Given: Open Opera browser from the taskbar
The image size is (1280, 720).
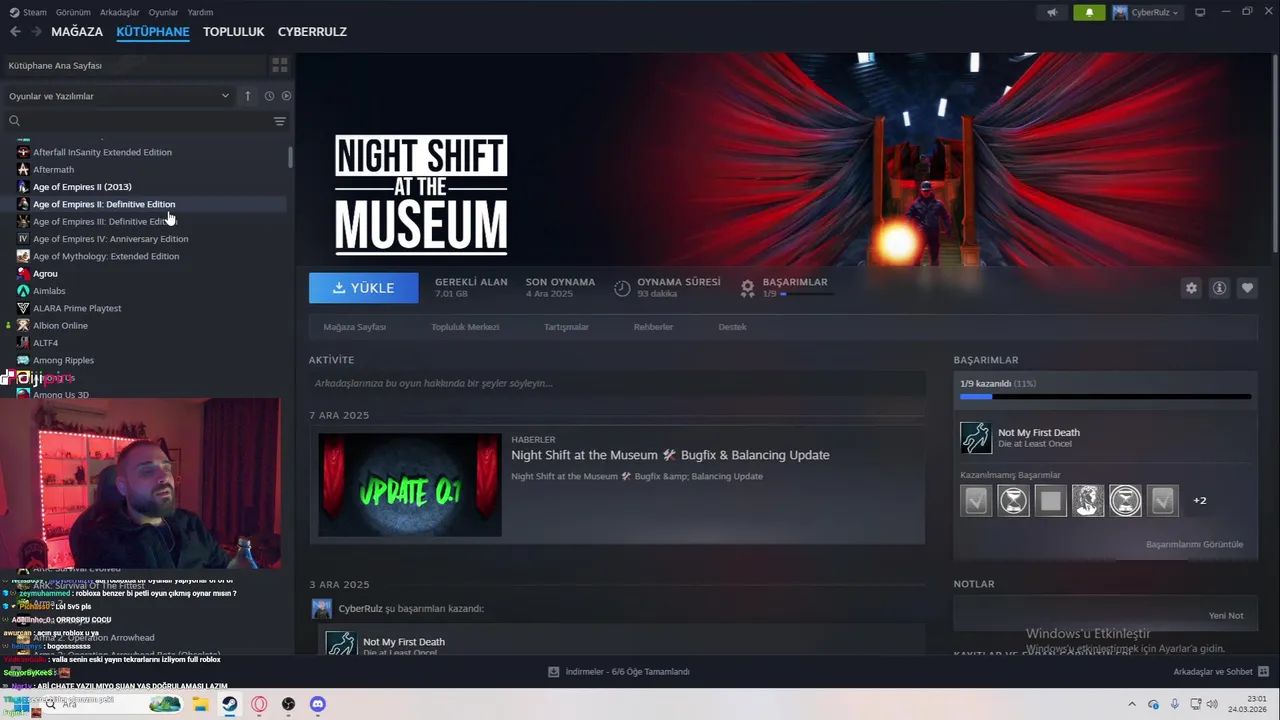Looking at the screenshot, I should [259, 704].
